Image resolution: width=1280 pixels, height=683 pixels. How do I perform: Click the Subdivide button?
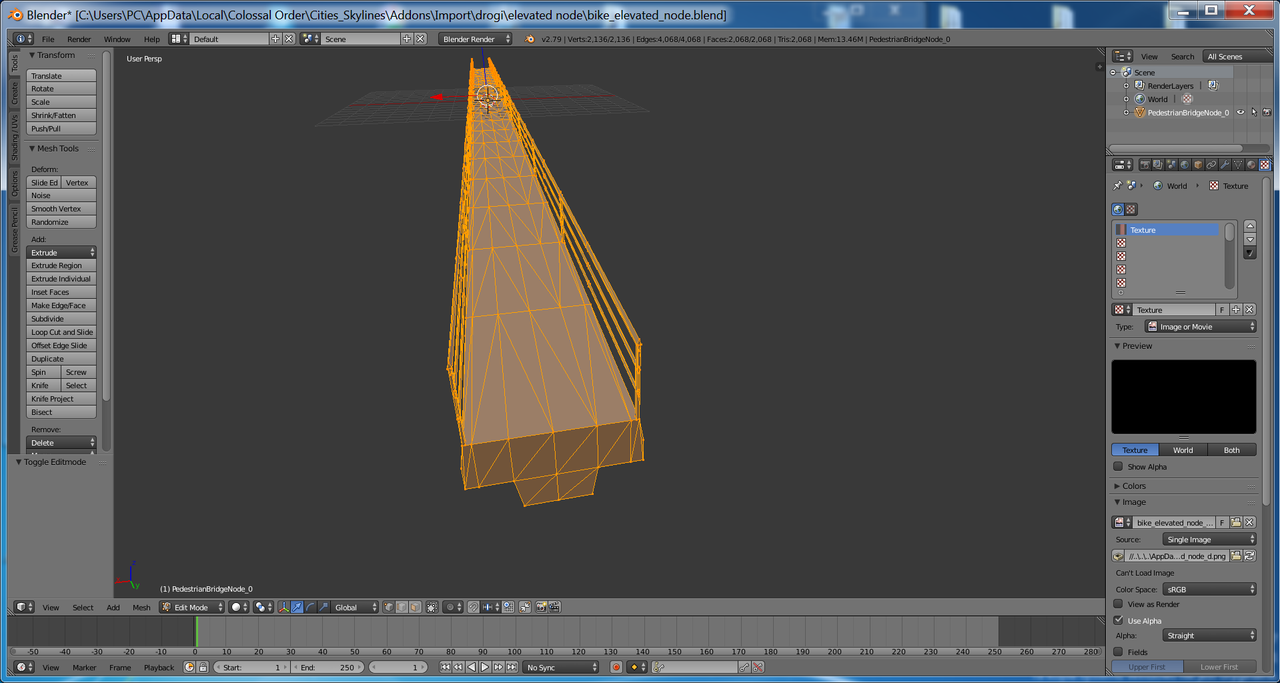point(61,319)
